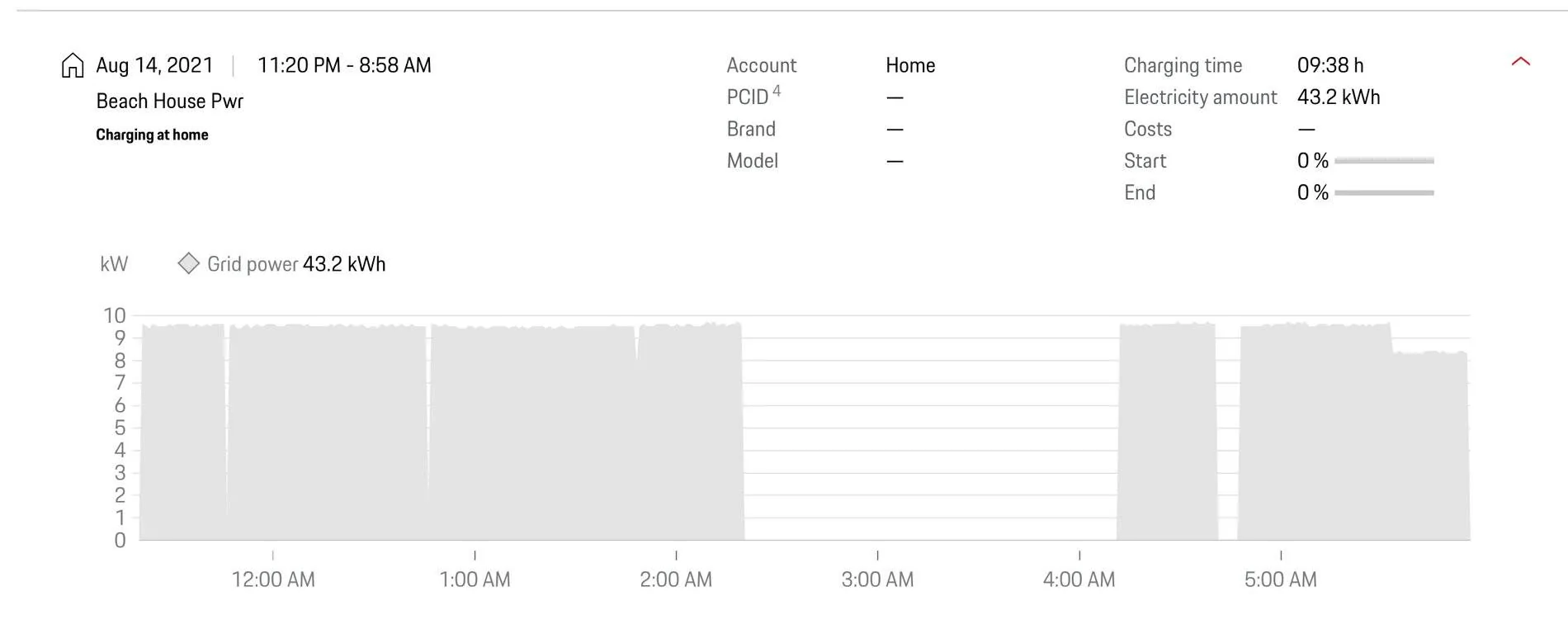Screen dimensions: 1568x629
Task: Click the home icon beside Aug 14, 2021
Action: click(73, 65)
